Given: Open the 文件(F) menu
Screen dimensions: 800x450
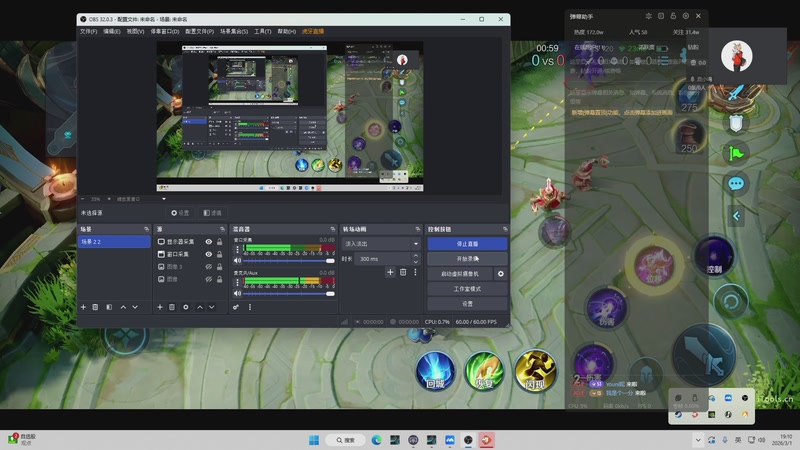Looking at the screenshot, I should click(x=88, y=32).
